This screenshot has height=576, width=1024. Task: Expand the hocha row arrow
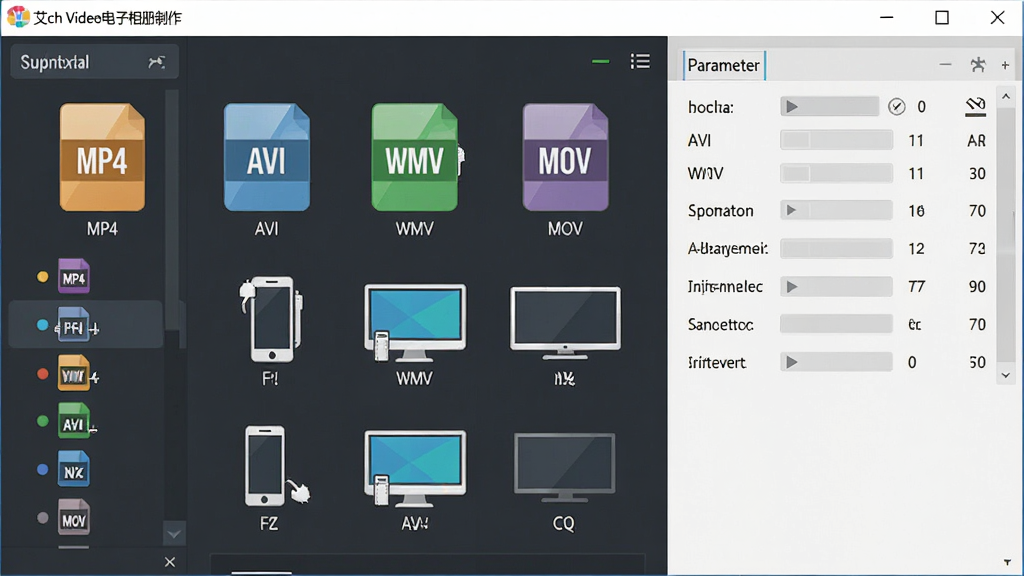792,106
